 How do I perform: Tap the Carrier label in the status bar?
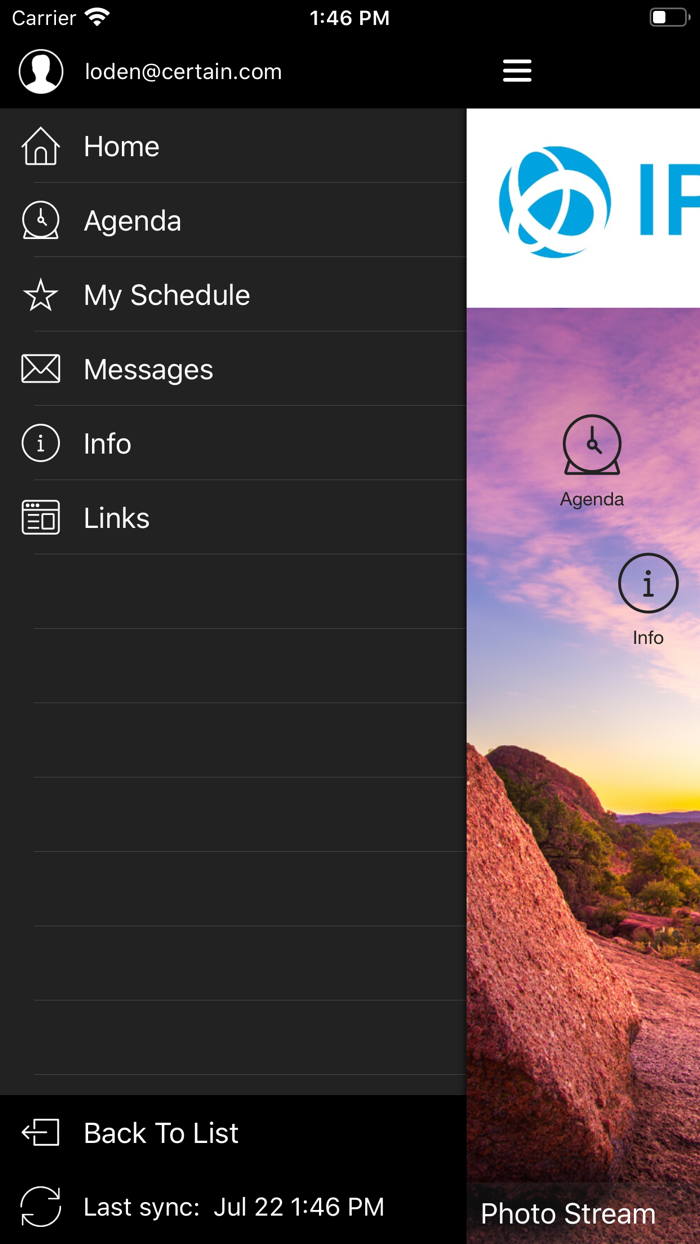pyautogui.click(x=44, y=18)
